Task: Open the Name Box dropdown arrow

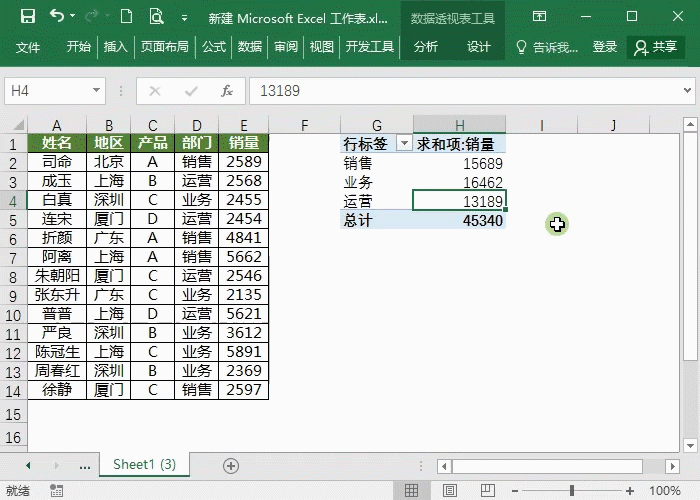Action: click(96, 91)
